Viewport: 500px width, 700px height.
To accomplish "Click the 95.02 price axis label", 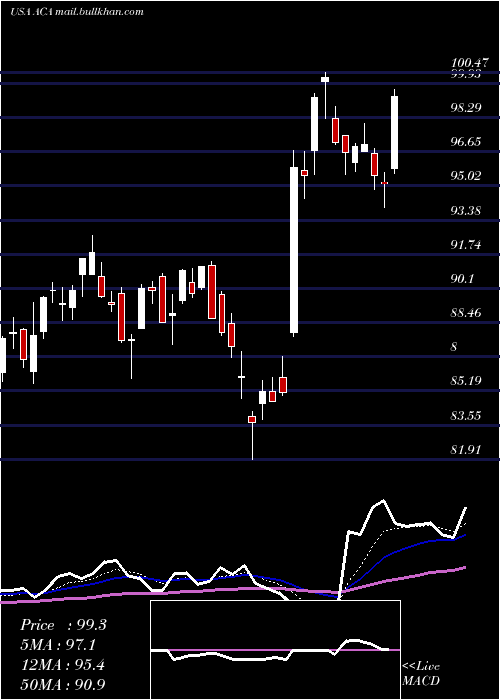I will point(466,176).
